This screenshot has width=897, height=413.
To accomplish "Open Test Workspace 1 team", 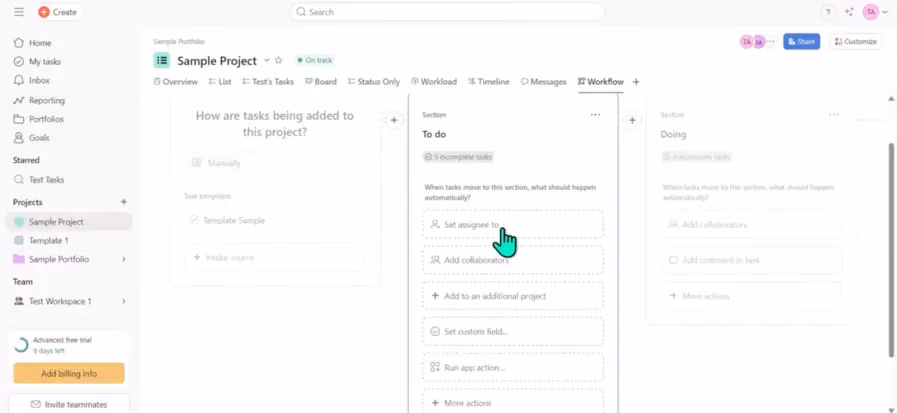I will point(60,301).
